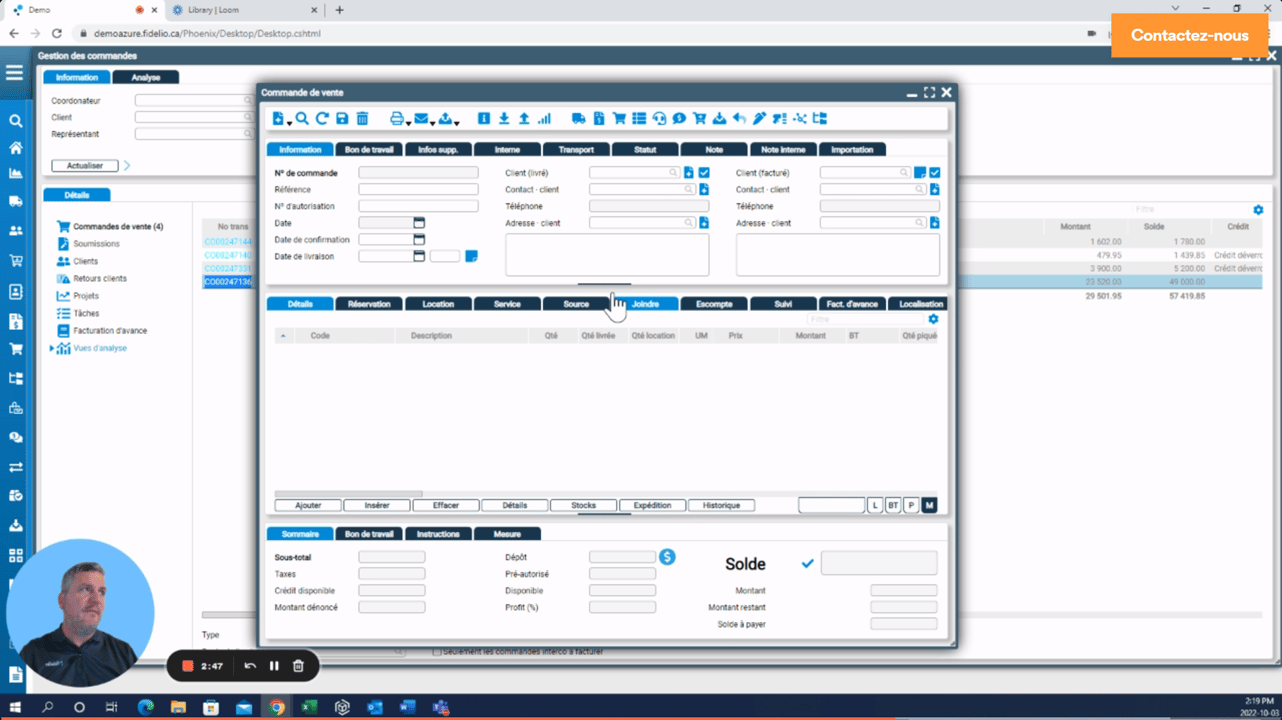Open the Analyse tab in Gestion des commandes

(146, 77)
